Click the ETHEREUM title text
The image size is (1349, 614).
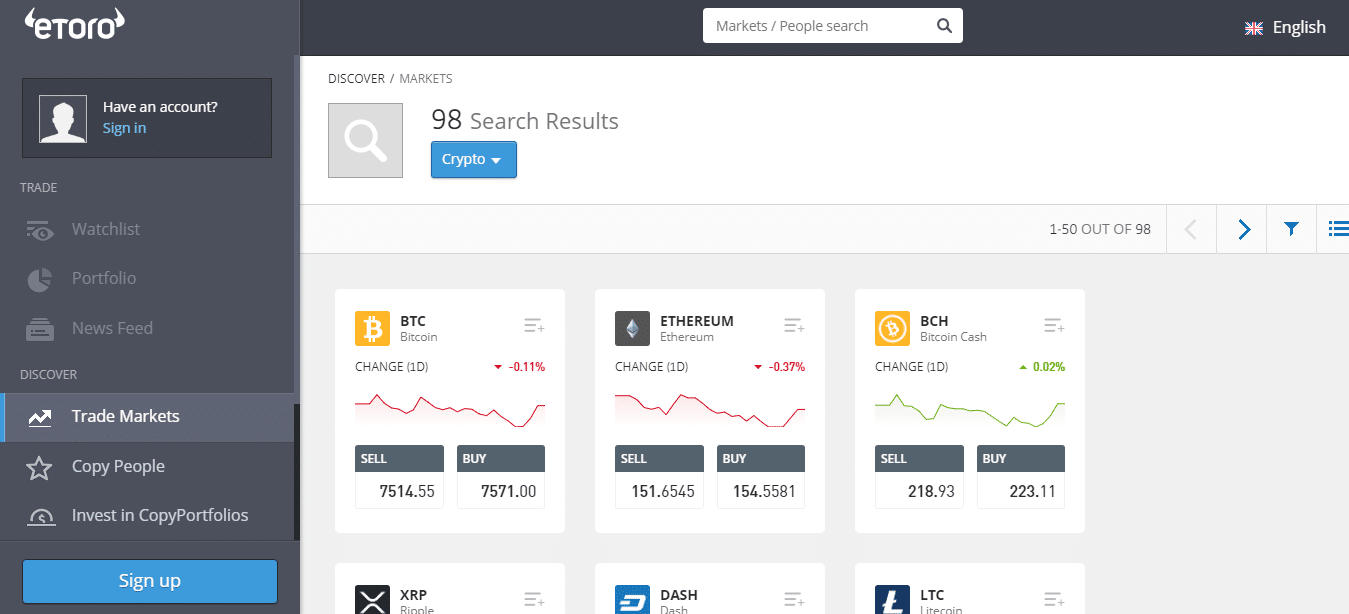click(x=697, y=321)
